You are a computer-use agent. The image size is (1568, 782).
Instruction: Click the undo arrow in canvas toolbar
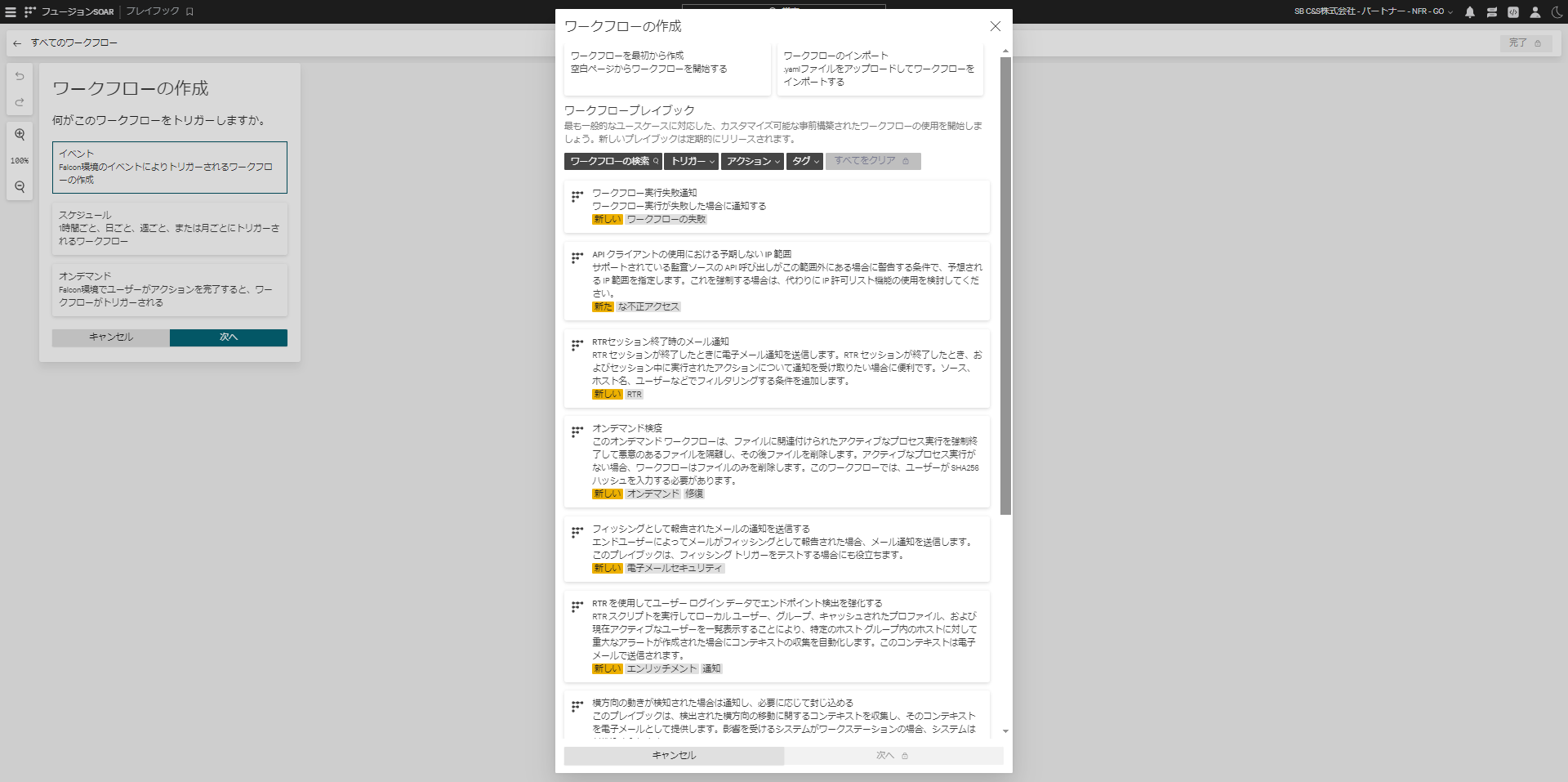pos(20,76)
